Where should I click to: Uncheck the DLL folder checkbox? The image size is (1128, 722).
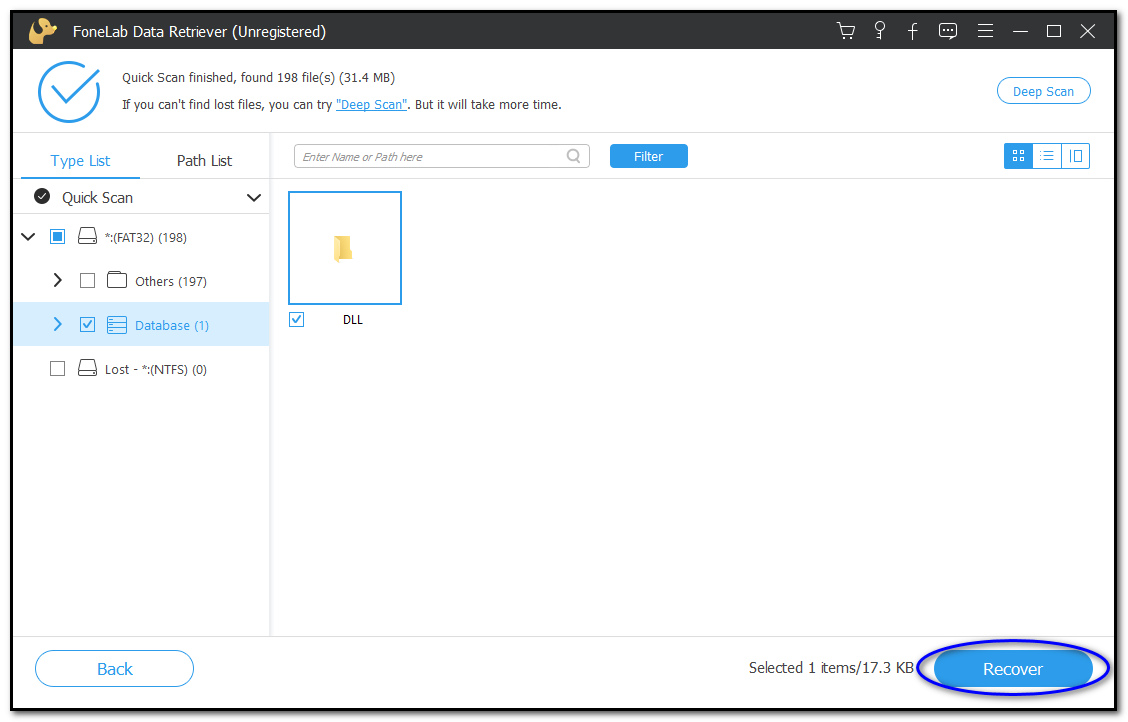(x=297, y=320)
